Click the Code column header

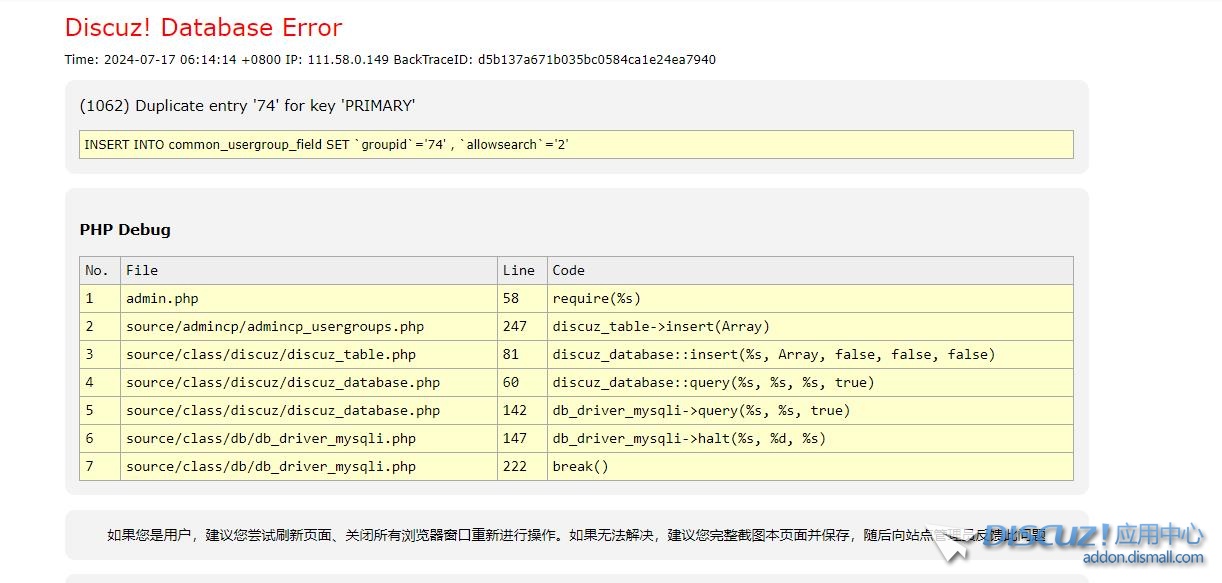568,270
